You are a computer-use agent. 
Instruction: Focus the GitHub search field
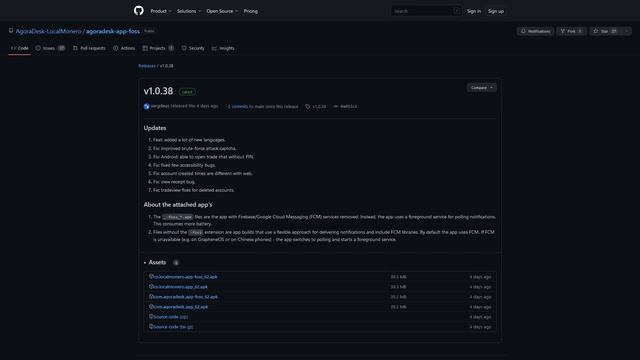[426, 11]
